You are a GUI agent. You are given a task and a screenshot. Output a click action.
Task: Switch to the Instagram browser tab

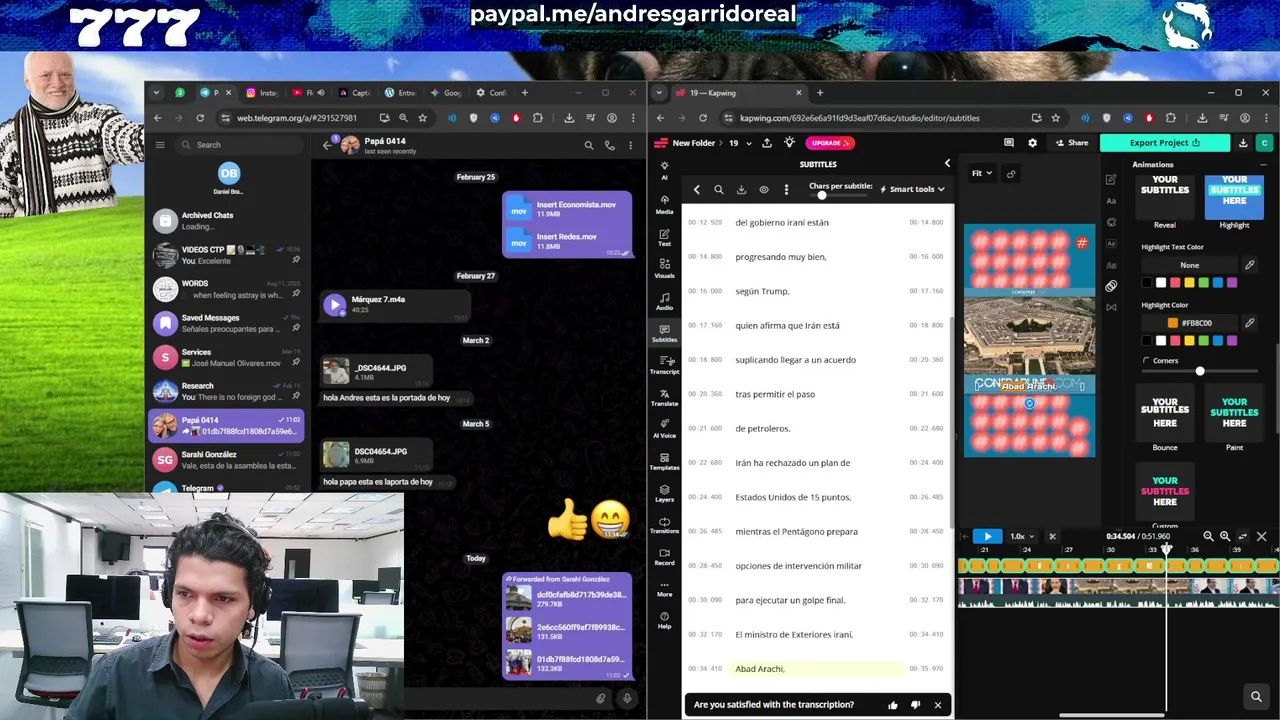click(x=262, y=93)
